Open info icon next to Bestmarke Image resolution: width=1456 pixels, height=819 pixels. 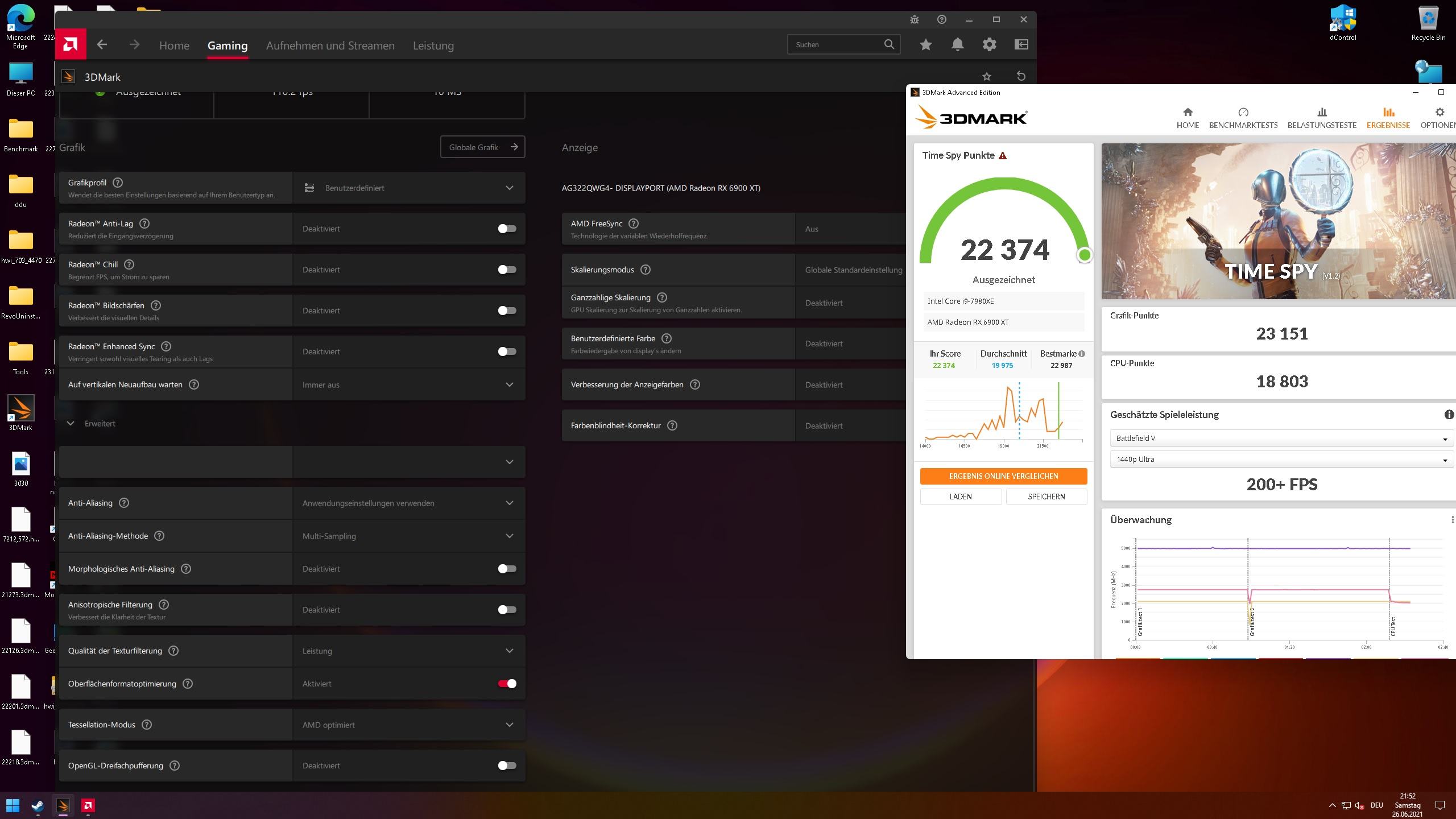point(1082,354)
